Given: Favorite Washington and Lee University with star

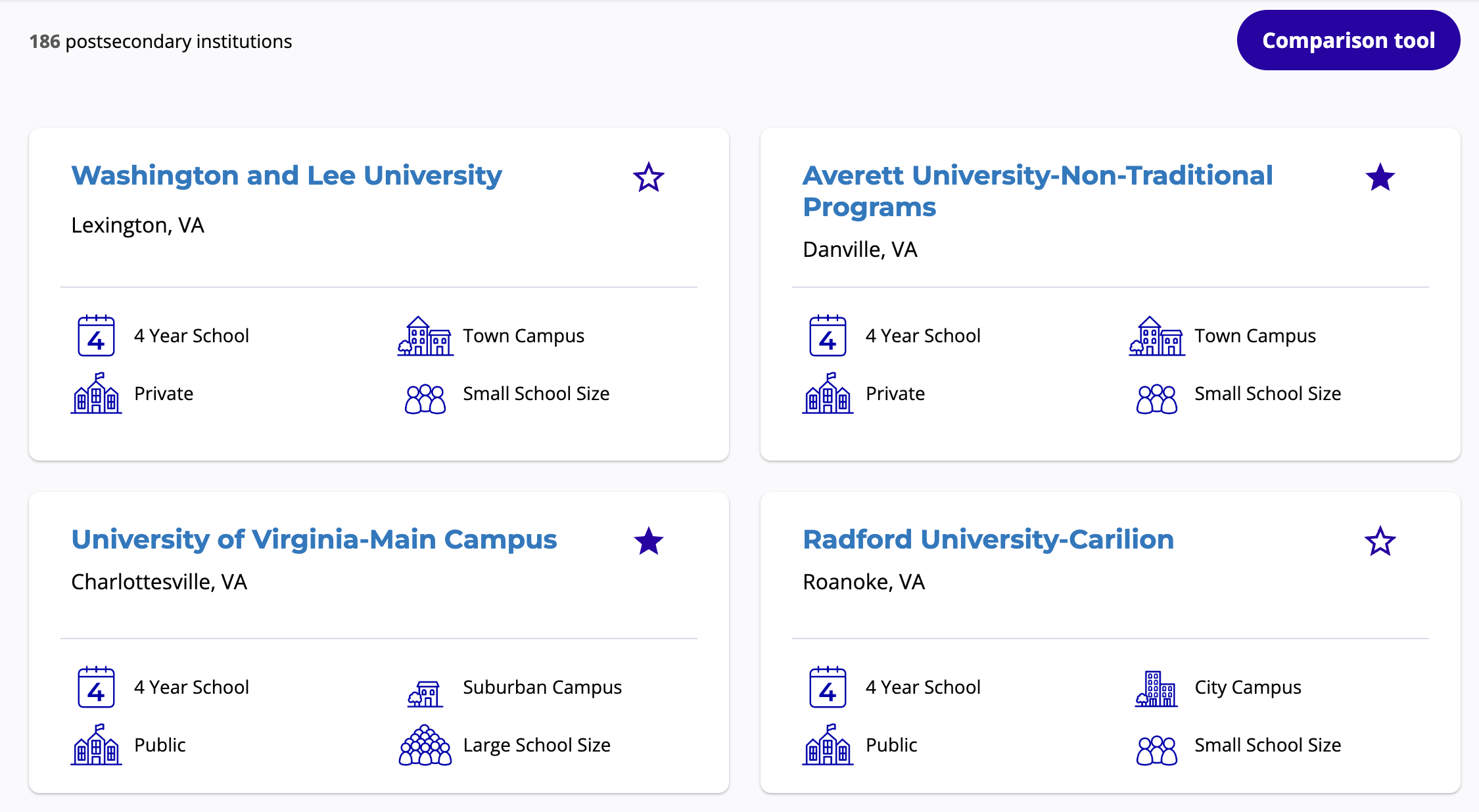Looking at the screenshot, I should [648, 177].
